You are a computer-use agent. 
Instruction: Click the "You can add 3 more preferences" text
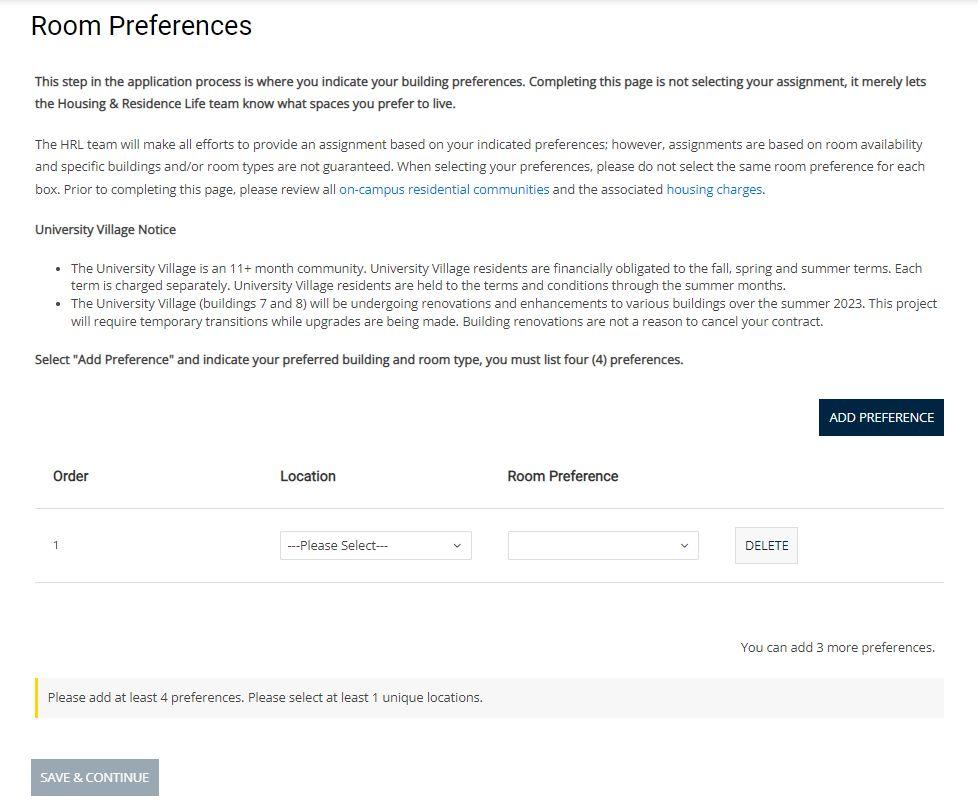[837, 648]
